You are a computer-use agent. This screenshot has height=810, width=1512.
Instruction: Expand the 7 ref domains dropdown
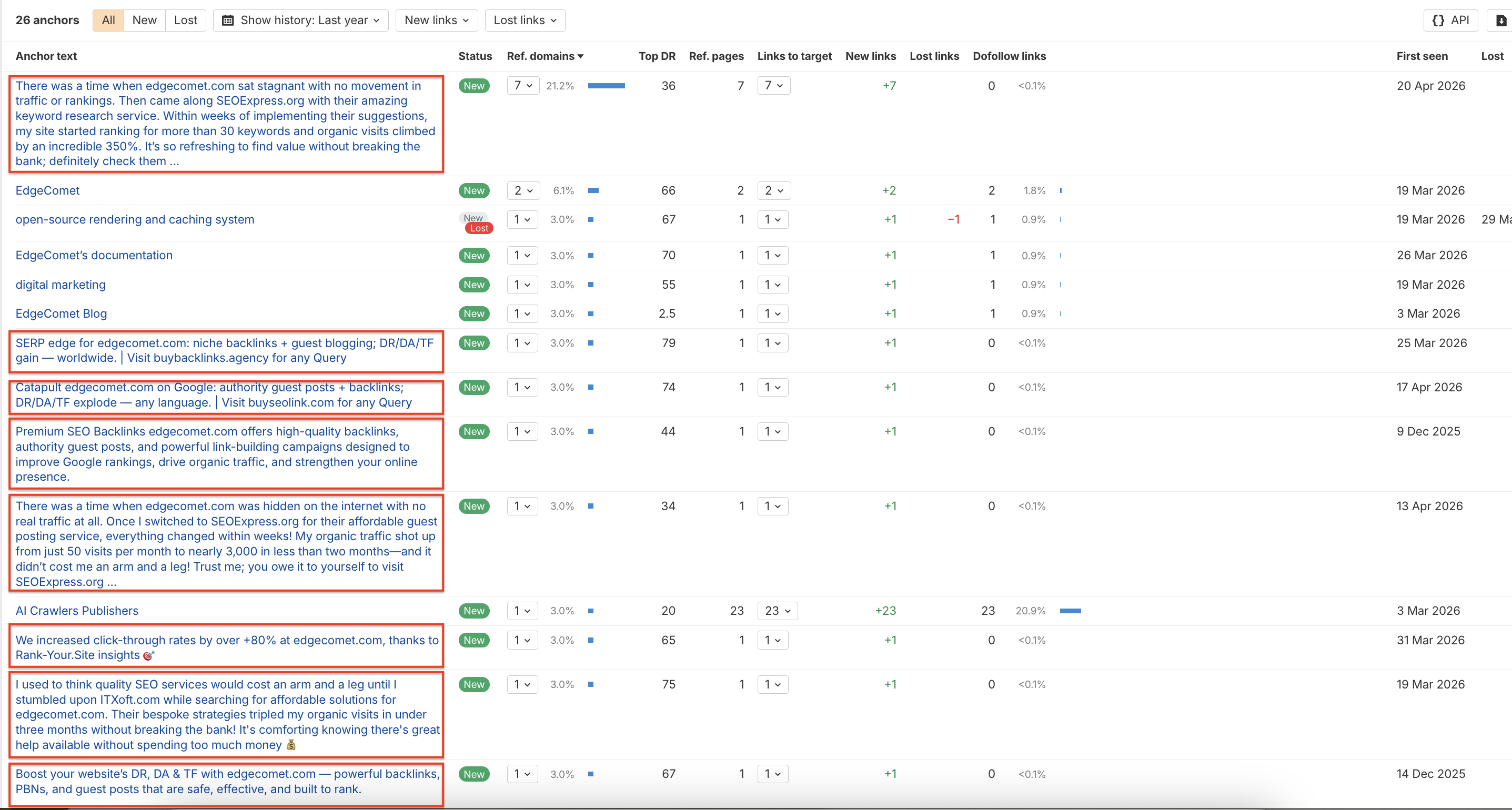click(x=523, y=86)
